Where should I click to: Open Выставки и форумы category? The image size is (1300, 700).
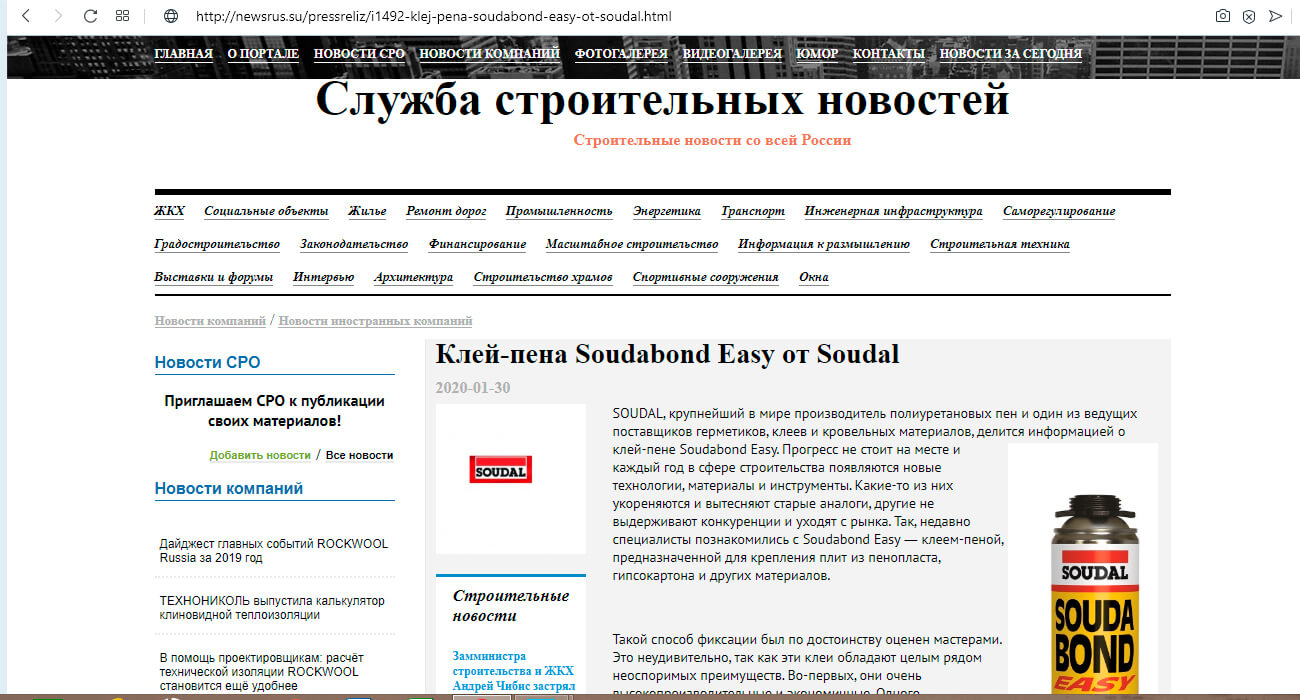[x=214, y=277]
